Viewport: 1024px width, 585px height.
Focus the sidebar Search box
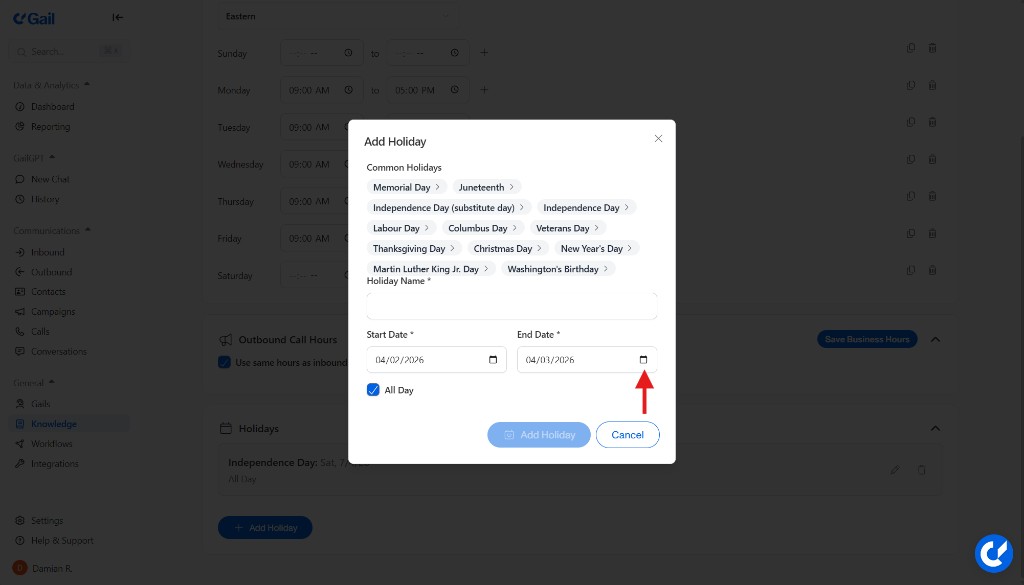[x=68, y=52]
